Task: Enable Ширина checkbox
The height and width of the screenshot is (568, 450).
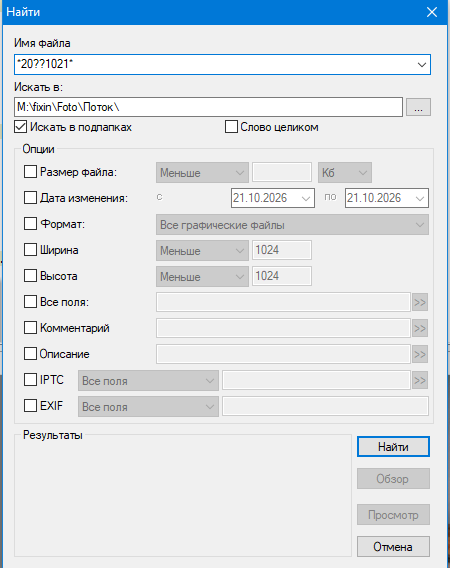Action: tap(30, 250)
